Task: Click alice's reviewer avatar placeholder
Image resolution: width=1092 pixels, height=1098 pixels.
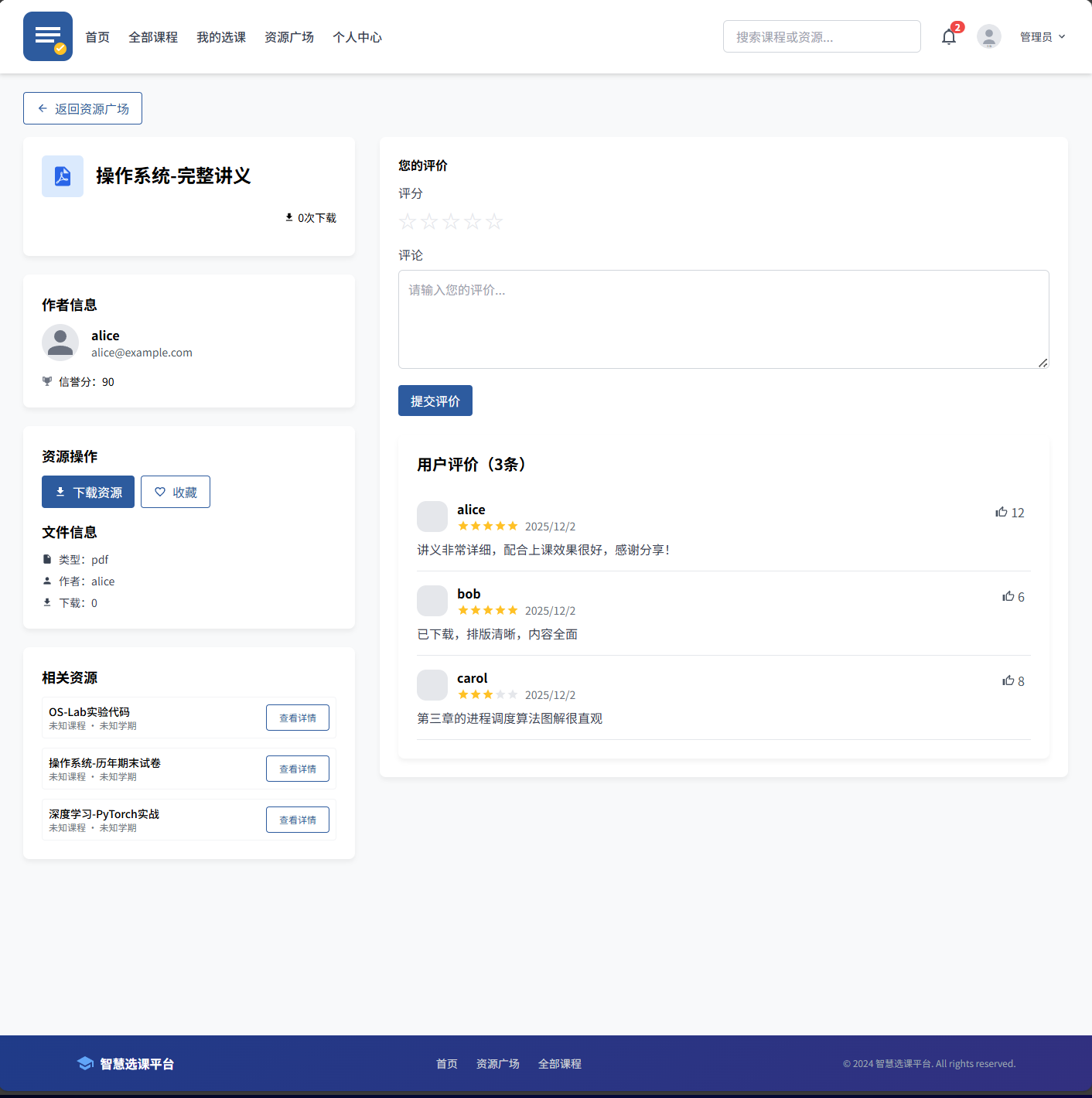Action: (x=432, y=517)
